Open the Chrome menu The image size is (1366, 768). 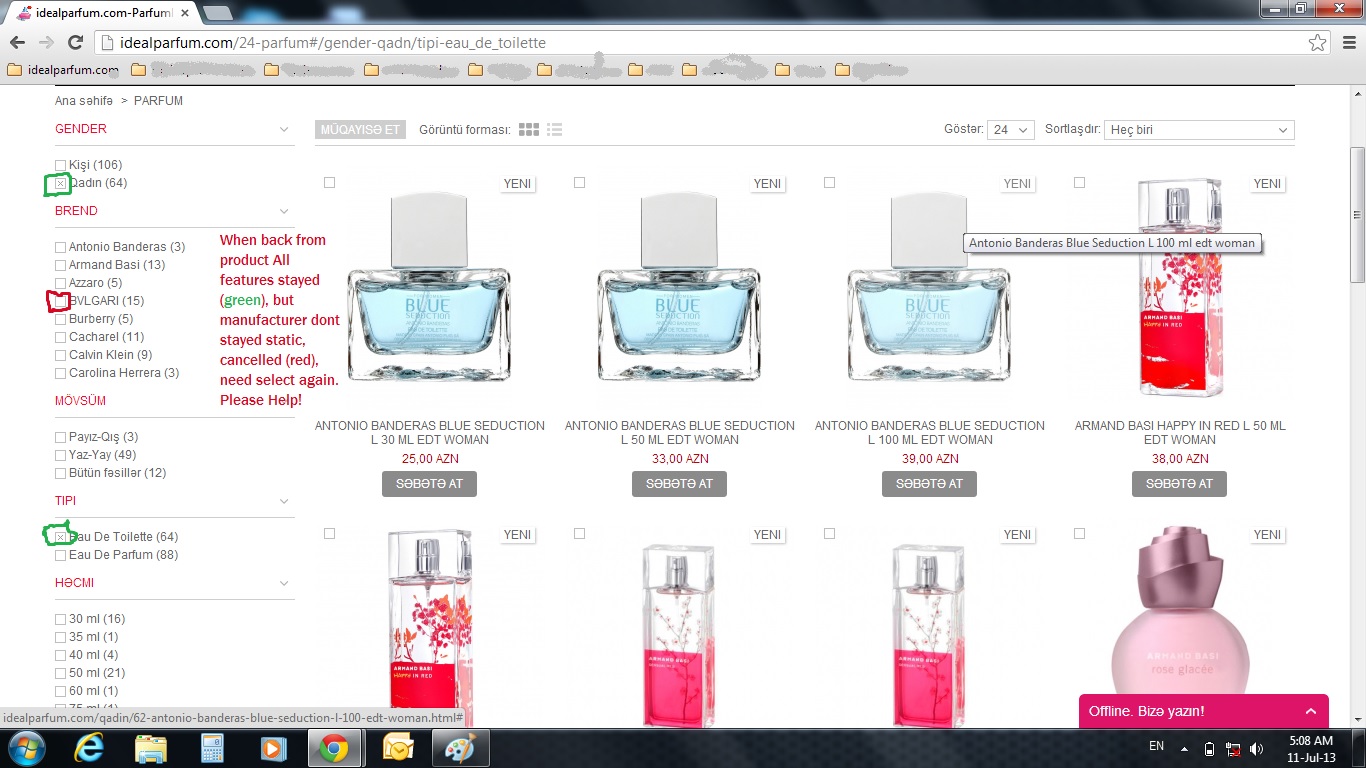point(1348,43)
